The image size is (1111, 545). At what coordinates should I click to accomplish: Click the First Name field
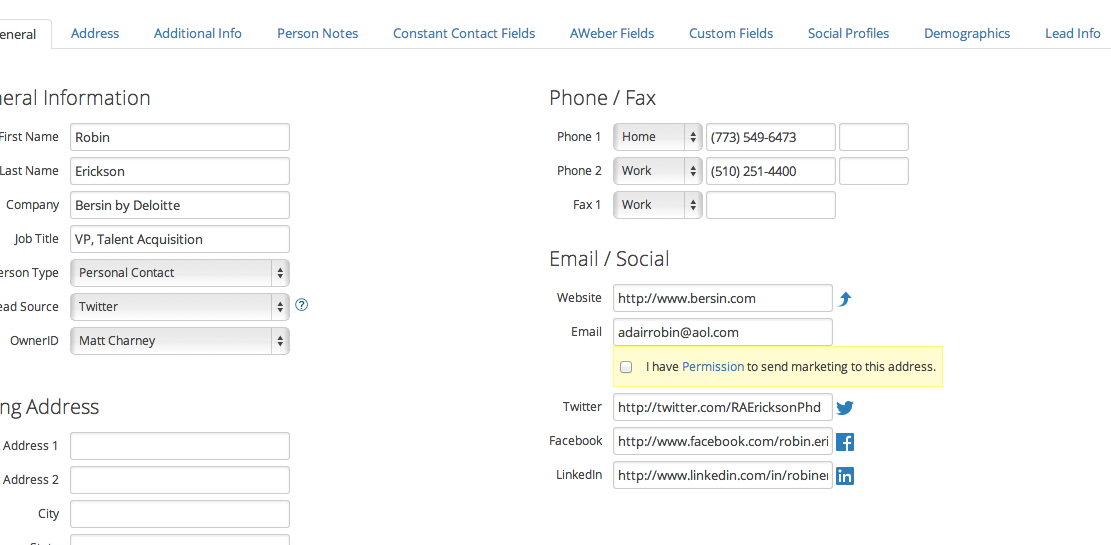180,137
